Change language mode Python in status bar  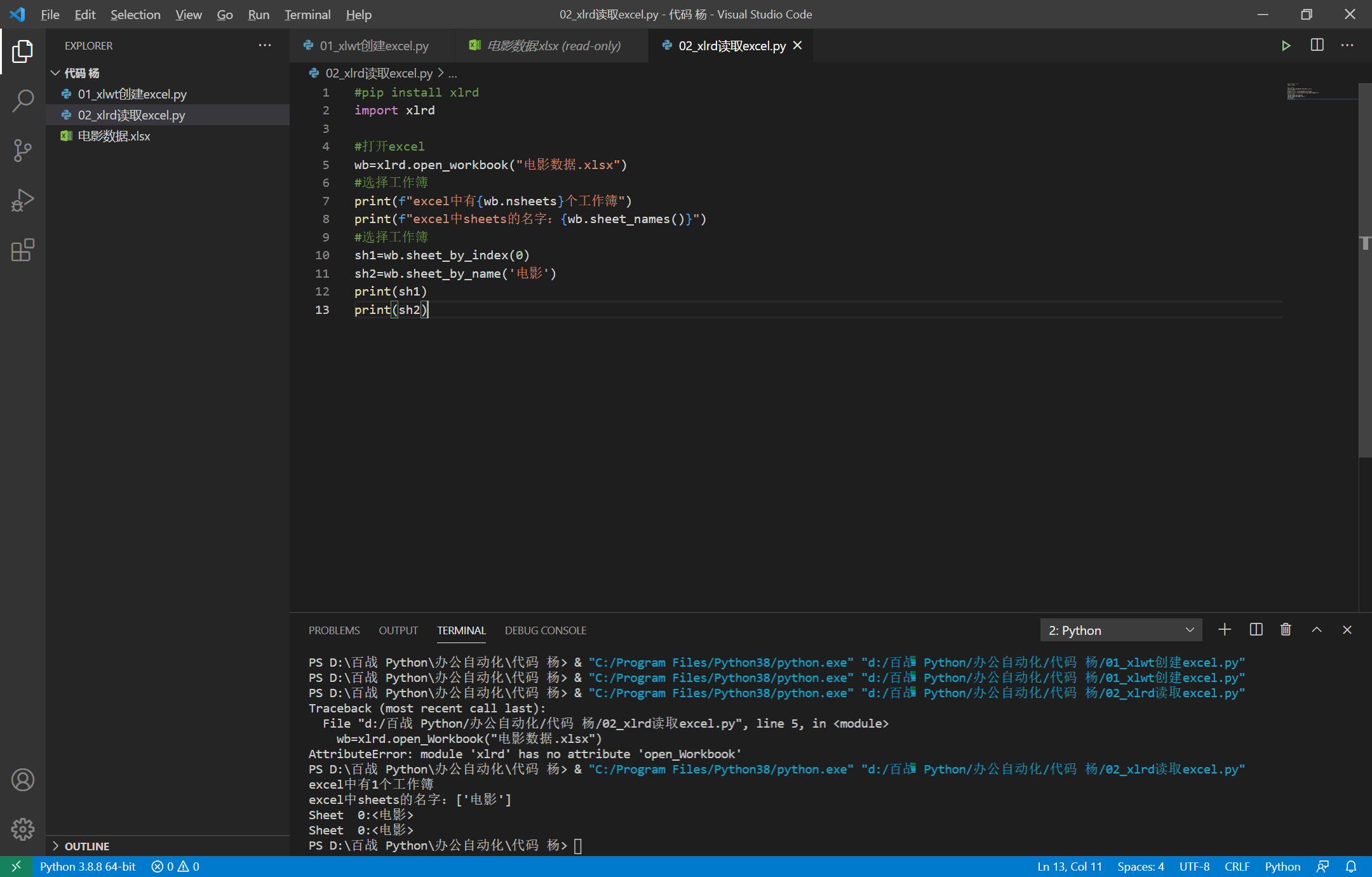pos(1282,866)
